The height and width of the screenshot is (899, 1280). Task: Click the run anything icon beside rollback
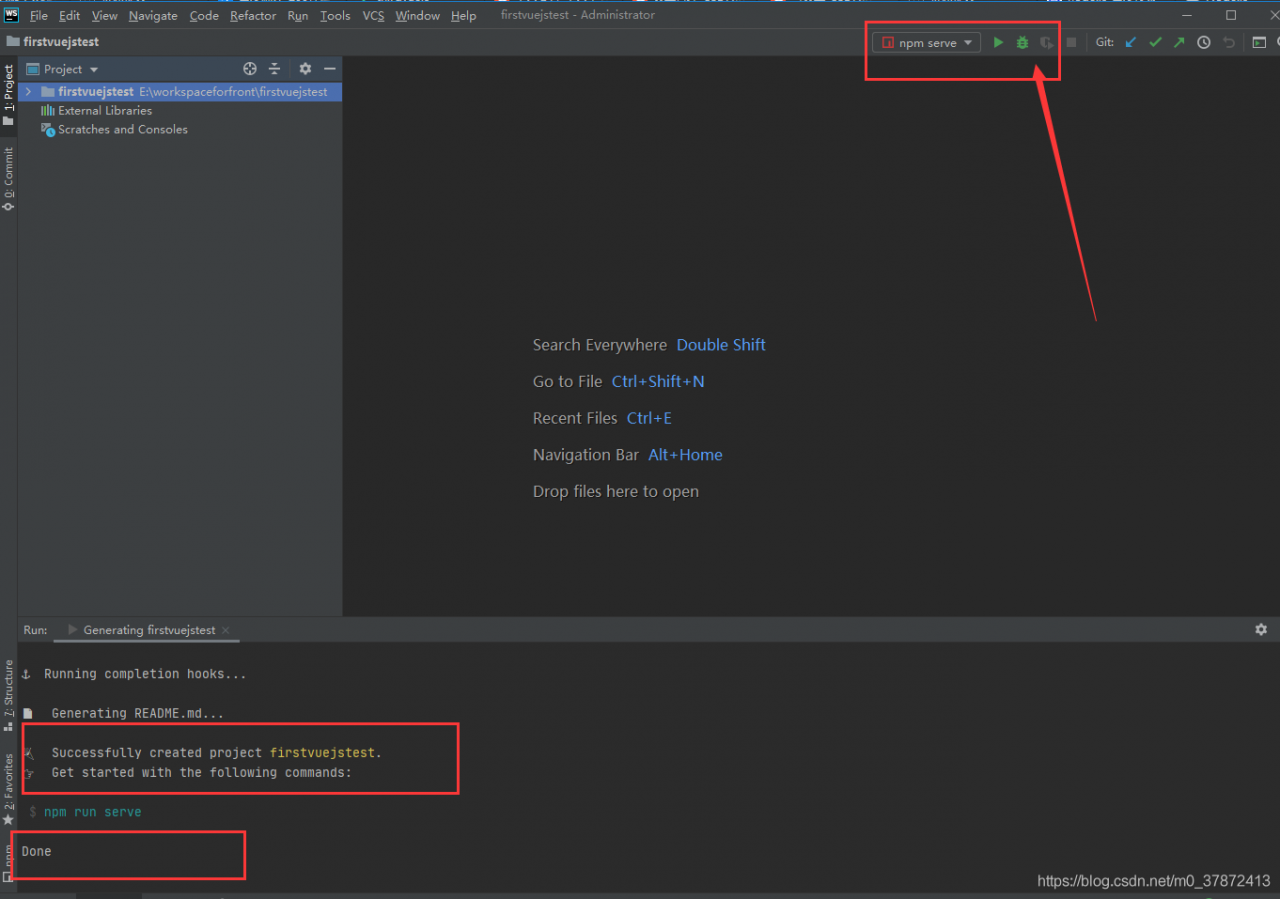(x=1259, y=43)
